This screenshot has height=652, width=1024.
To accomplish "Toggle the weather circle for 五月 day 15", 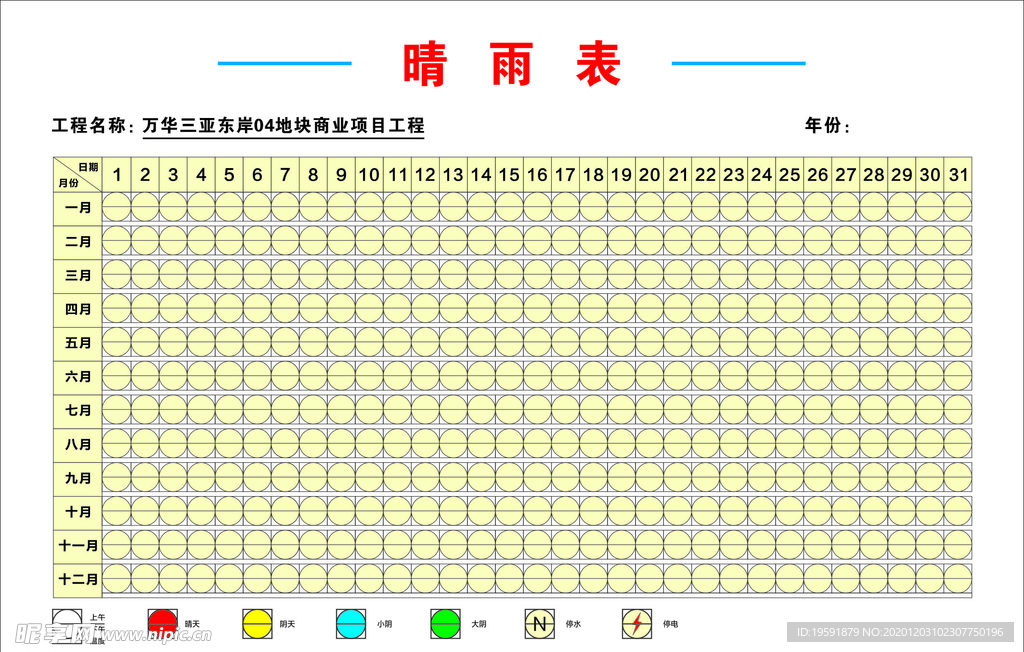I will click(508, 343).
